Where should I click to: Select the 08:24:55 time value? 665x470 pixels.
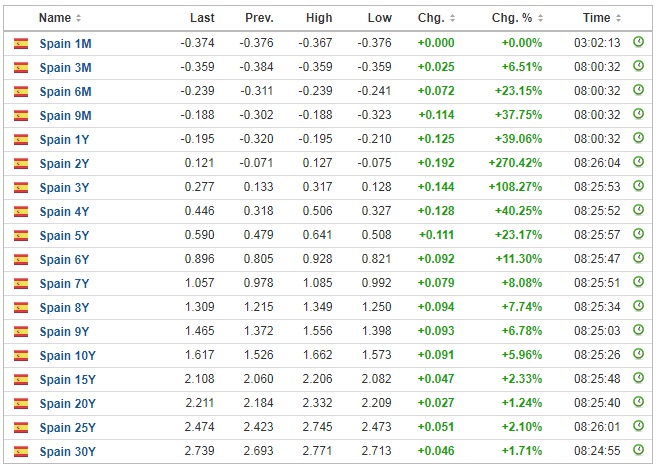597,450
